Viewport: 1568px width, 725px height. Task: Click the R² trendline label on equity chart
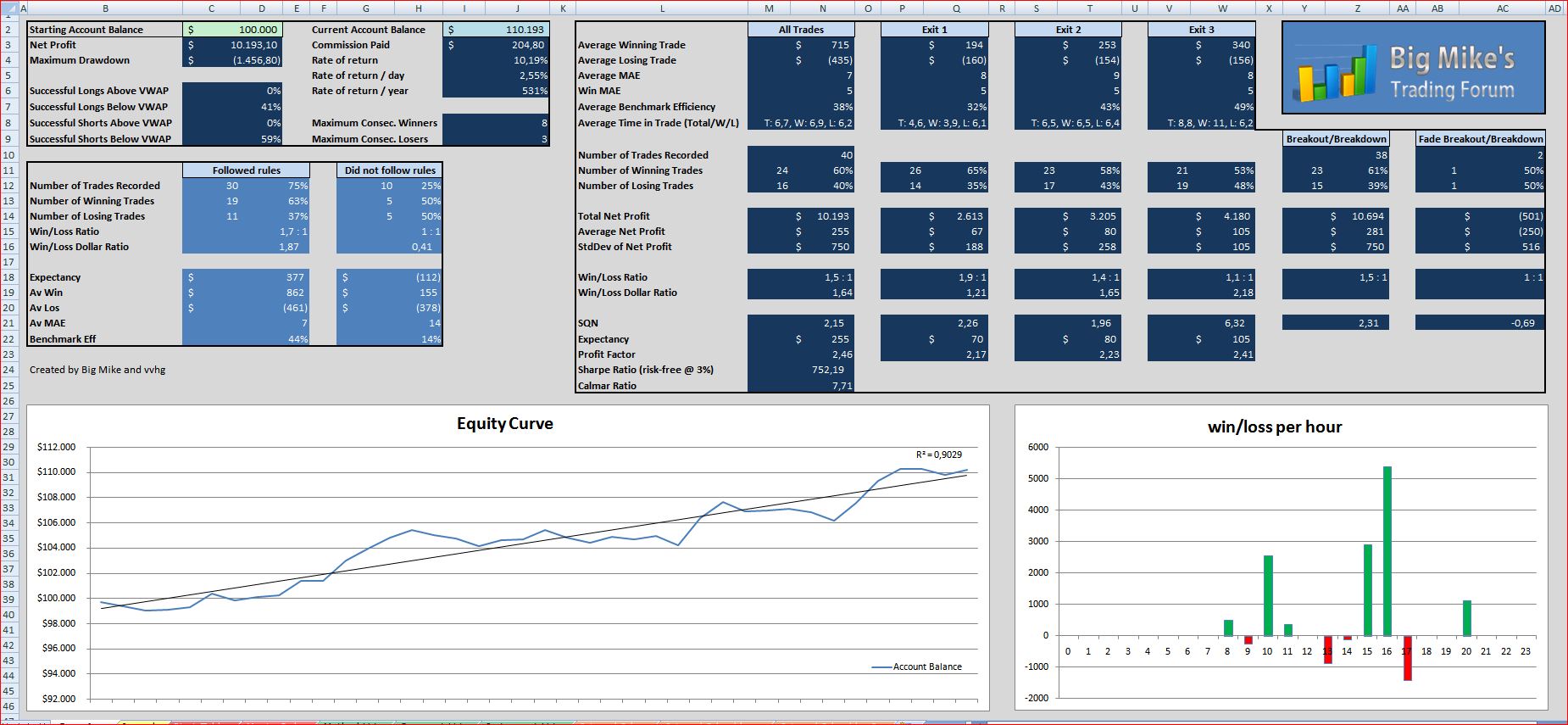938,455
